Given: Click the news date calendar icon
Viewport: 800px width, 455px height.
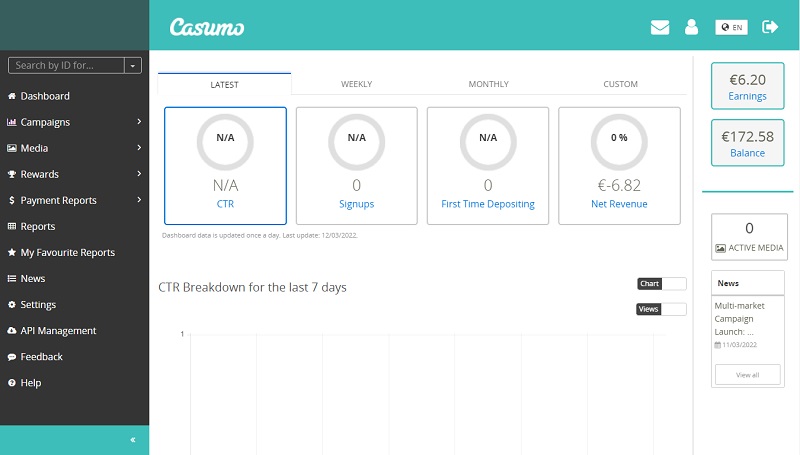Looking at the screenshot, I should (x=717, y=345).
